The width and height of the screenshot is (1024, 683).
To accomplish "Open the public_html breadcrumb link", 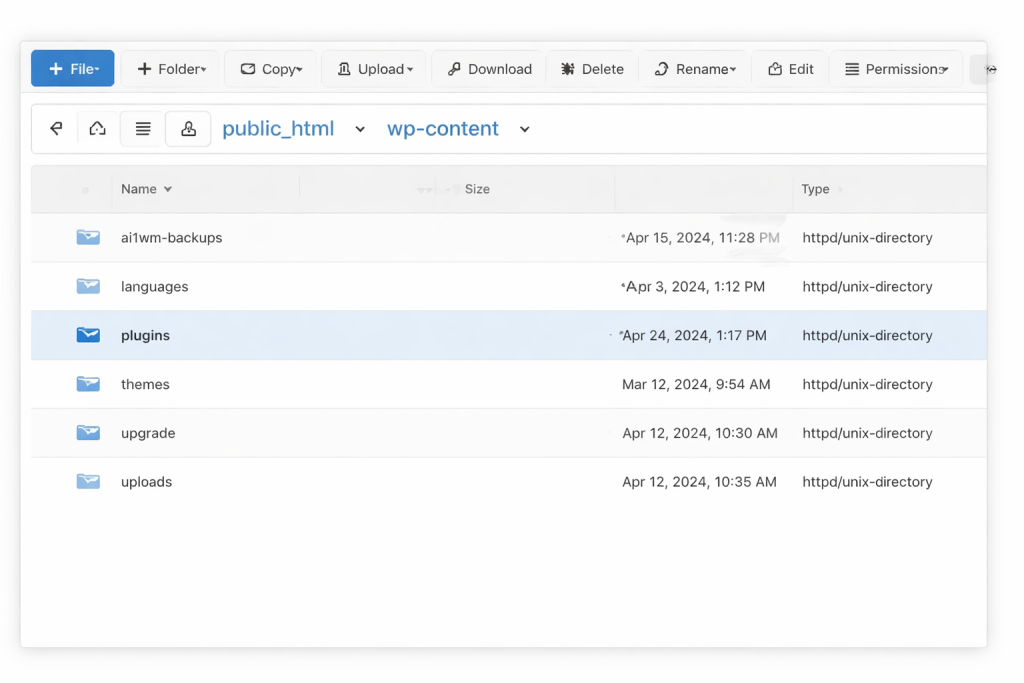I will pyautogui.click(x=278, y=129).
